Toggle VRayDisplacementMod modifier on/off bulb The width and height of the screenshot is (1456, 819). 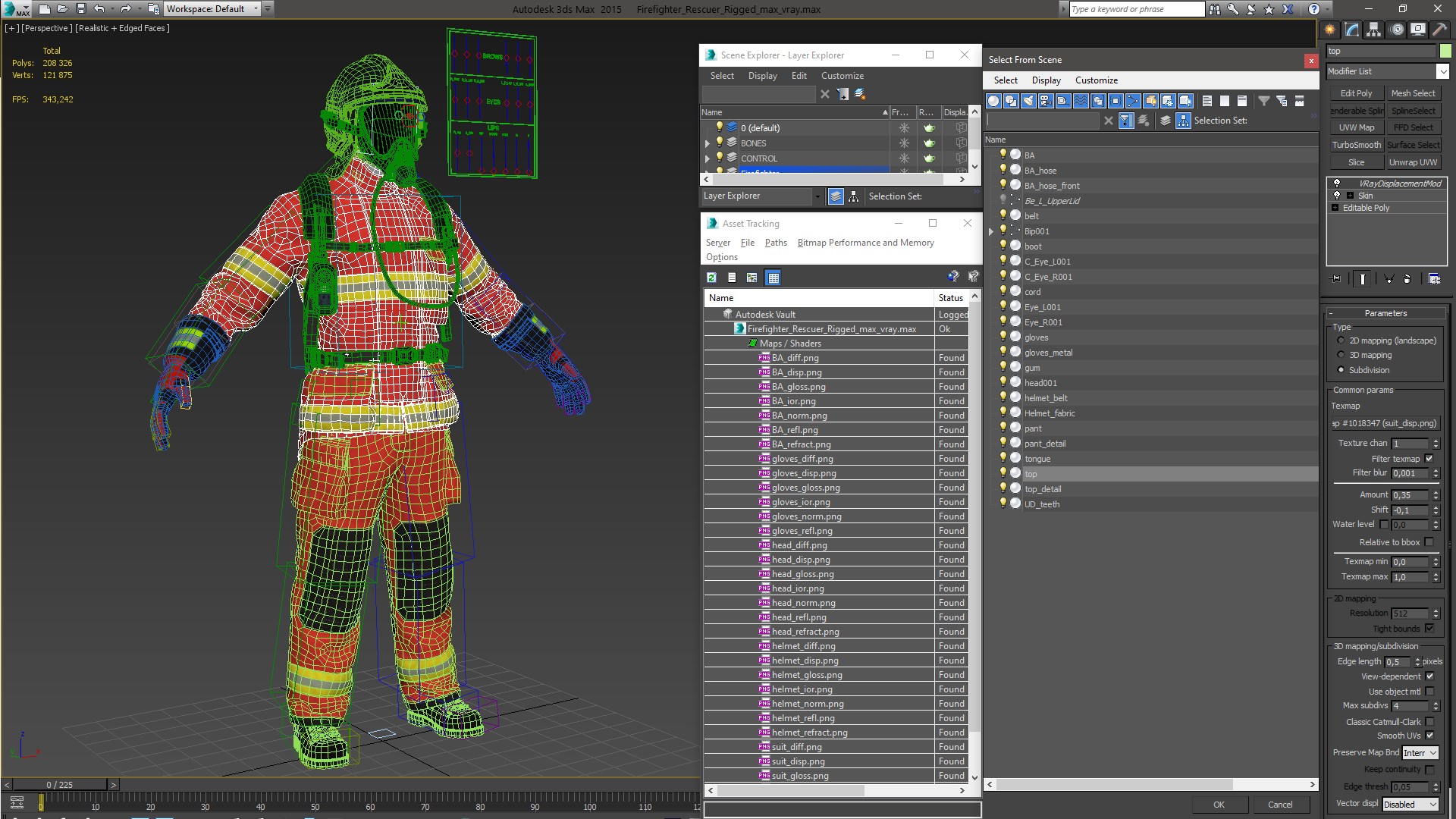[1337, 184]
